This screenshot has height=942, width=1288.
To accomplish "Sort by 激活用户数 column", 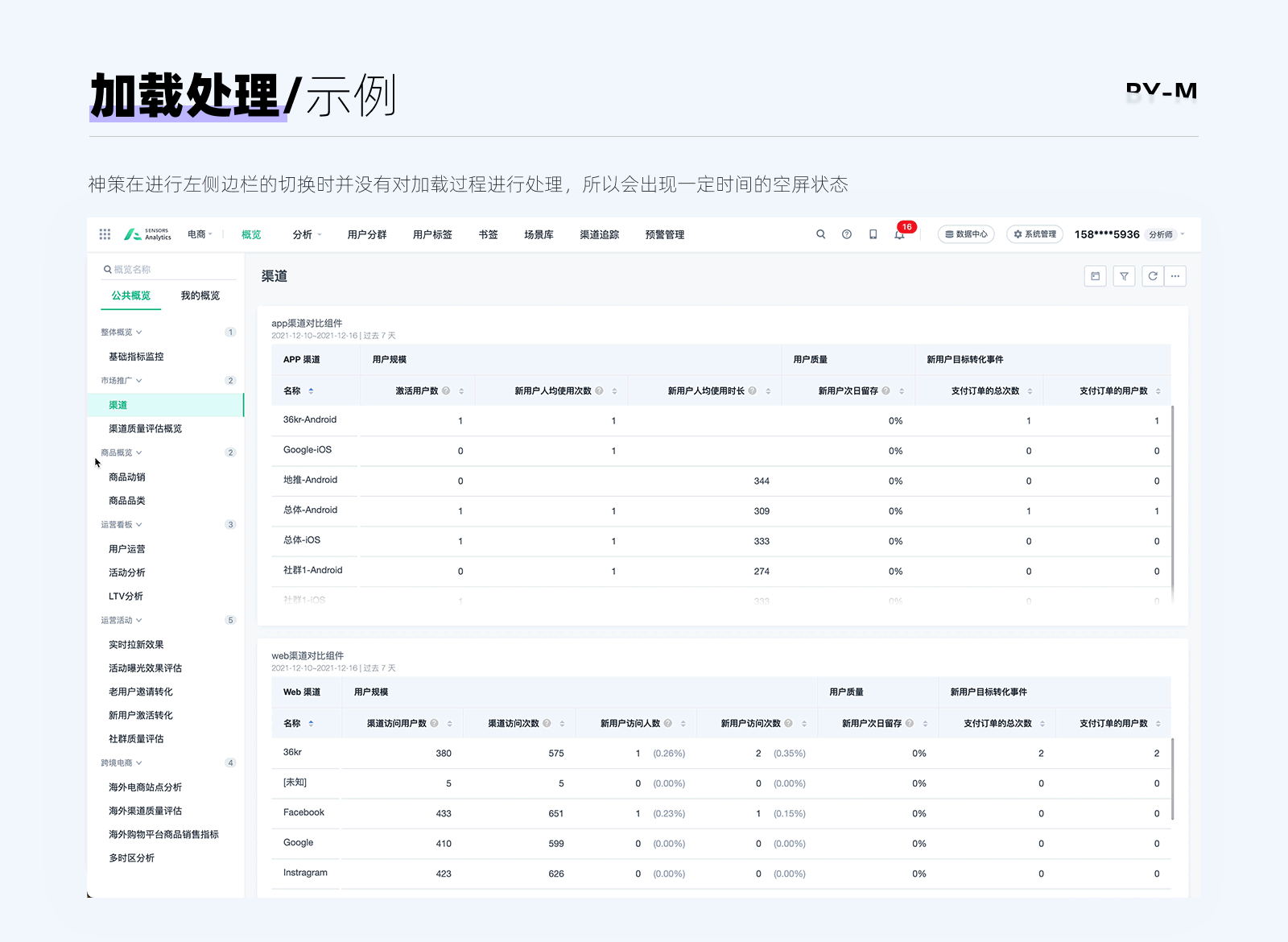I will pos(461,391).
